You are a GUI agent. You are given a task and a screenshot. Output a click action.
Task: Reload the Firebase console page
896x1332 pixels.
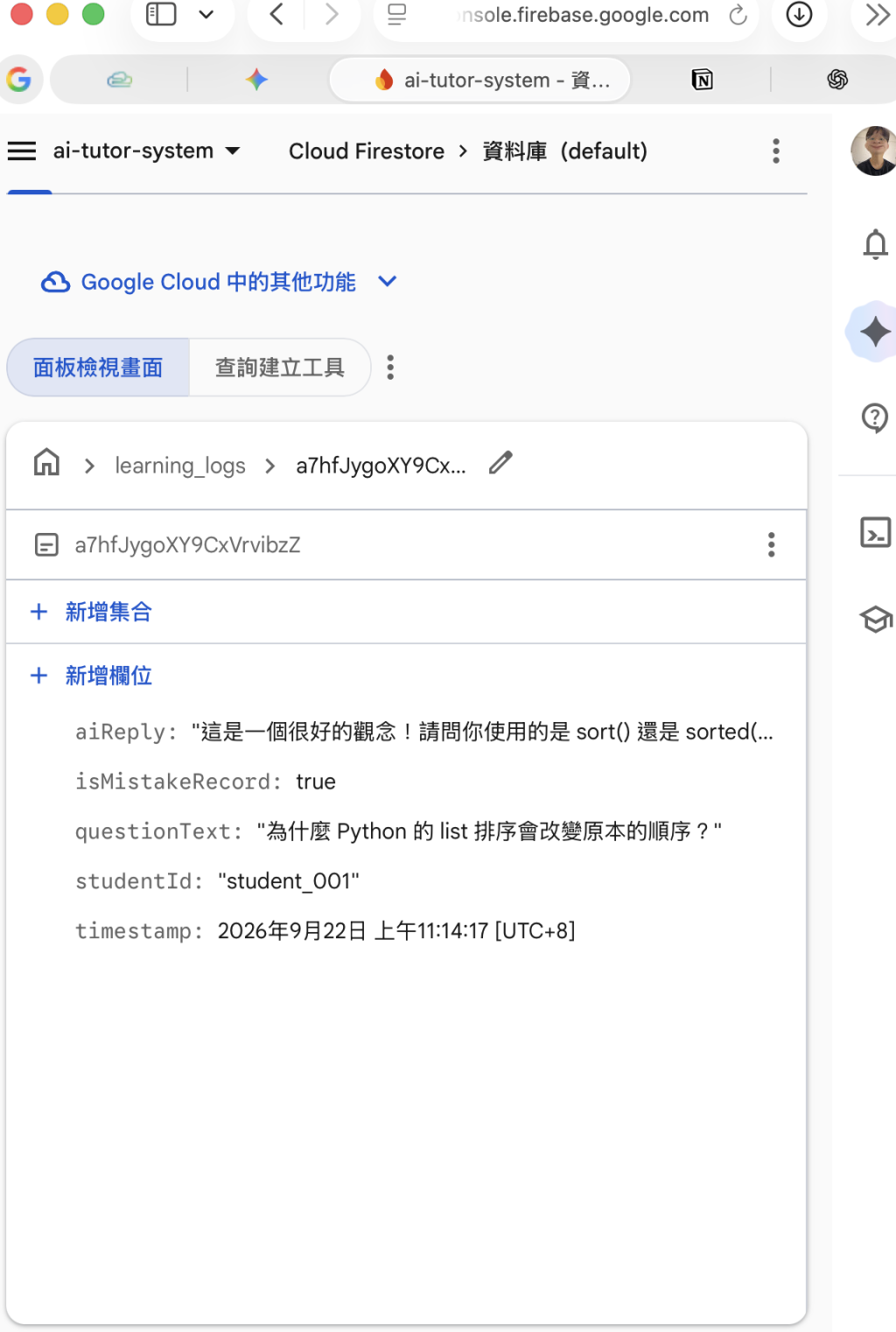[738, 15]
